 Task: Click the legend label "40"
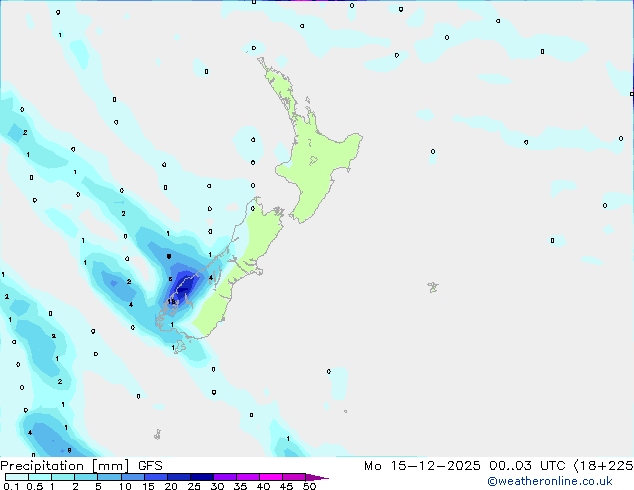(x=263, y=486)
